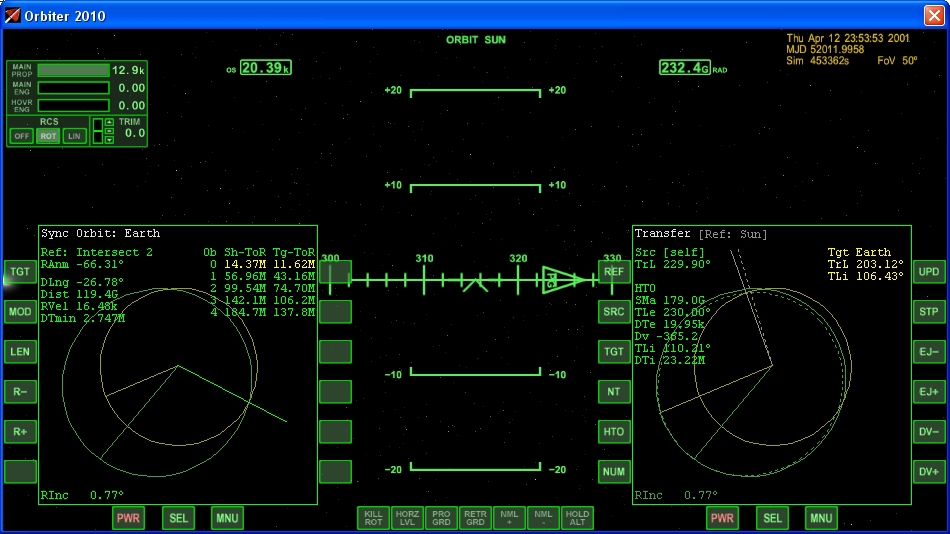Open the right MFD MNU button menu
Viewport: 950px width, 534px height.
[821, 518]
